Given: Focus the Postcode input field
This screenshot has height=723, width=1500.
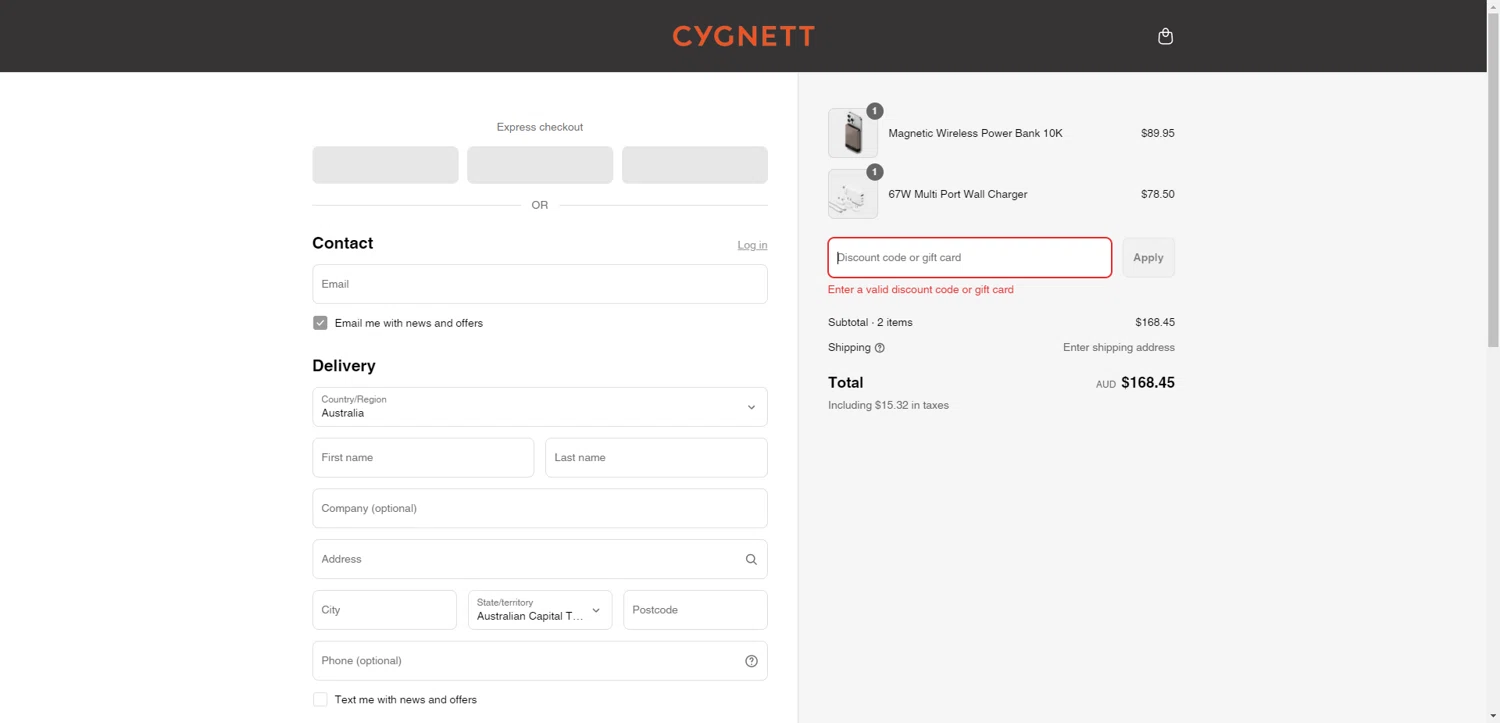Looking at the screenshot, I should [695, 610].
